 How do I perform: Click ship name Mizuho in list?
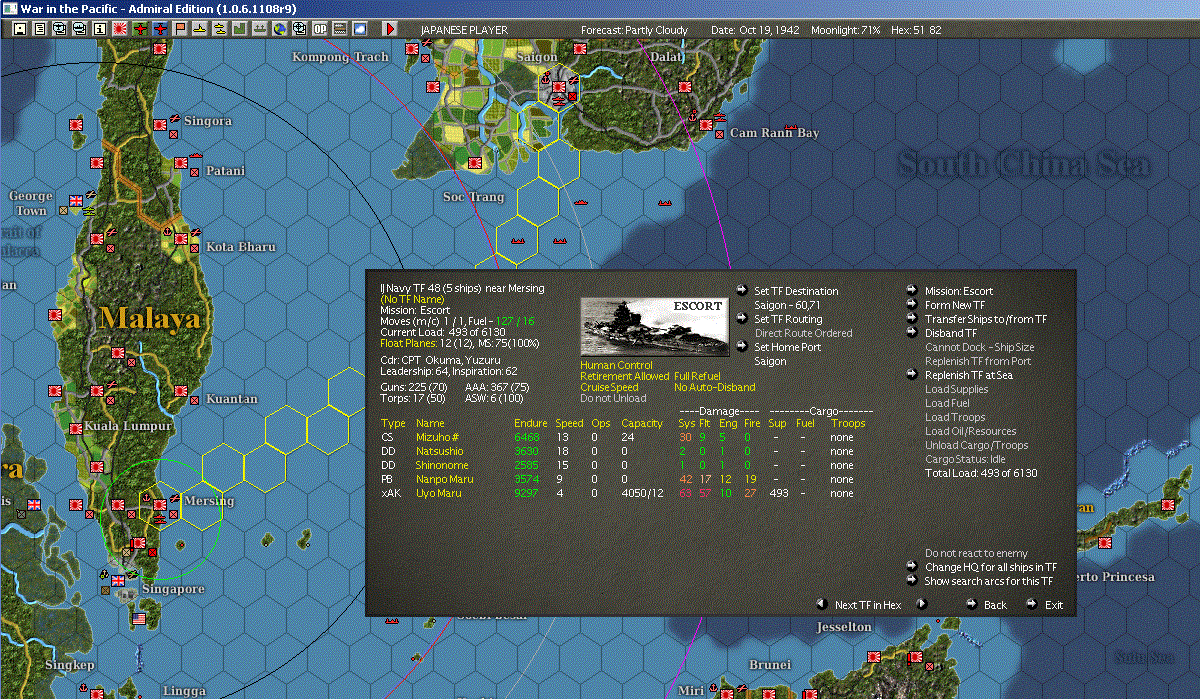[437, 437]
